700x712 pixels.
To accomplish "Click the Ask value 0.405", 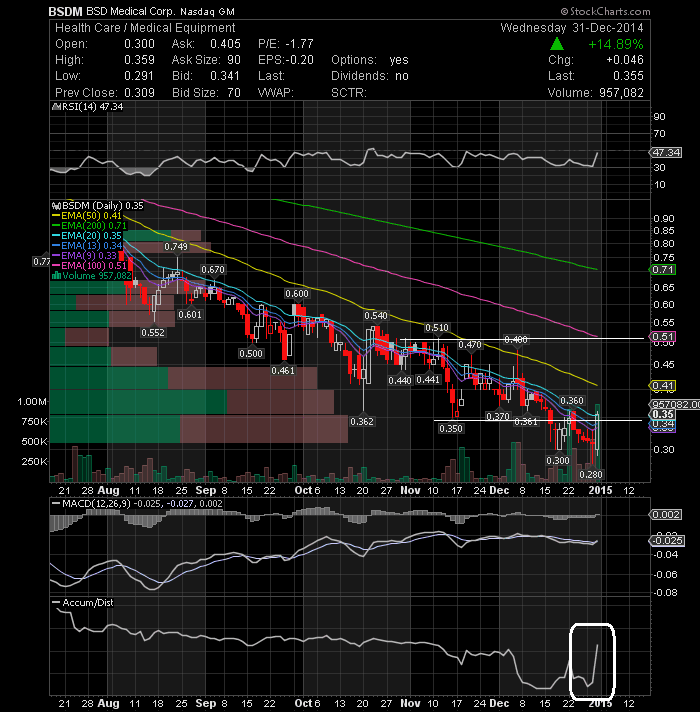I will (x=225, y=44).
